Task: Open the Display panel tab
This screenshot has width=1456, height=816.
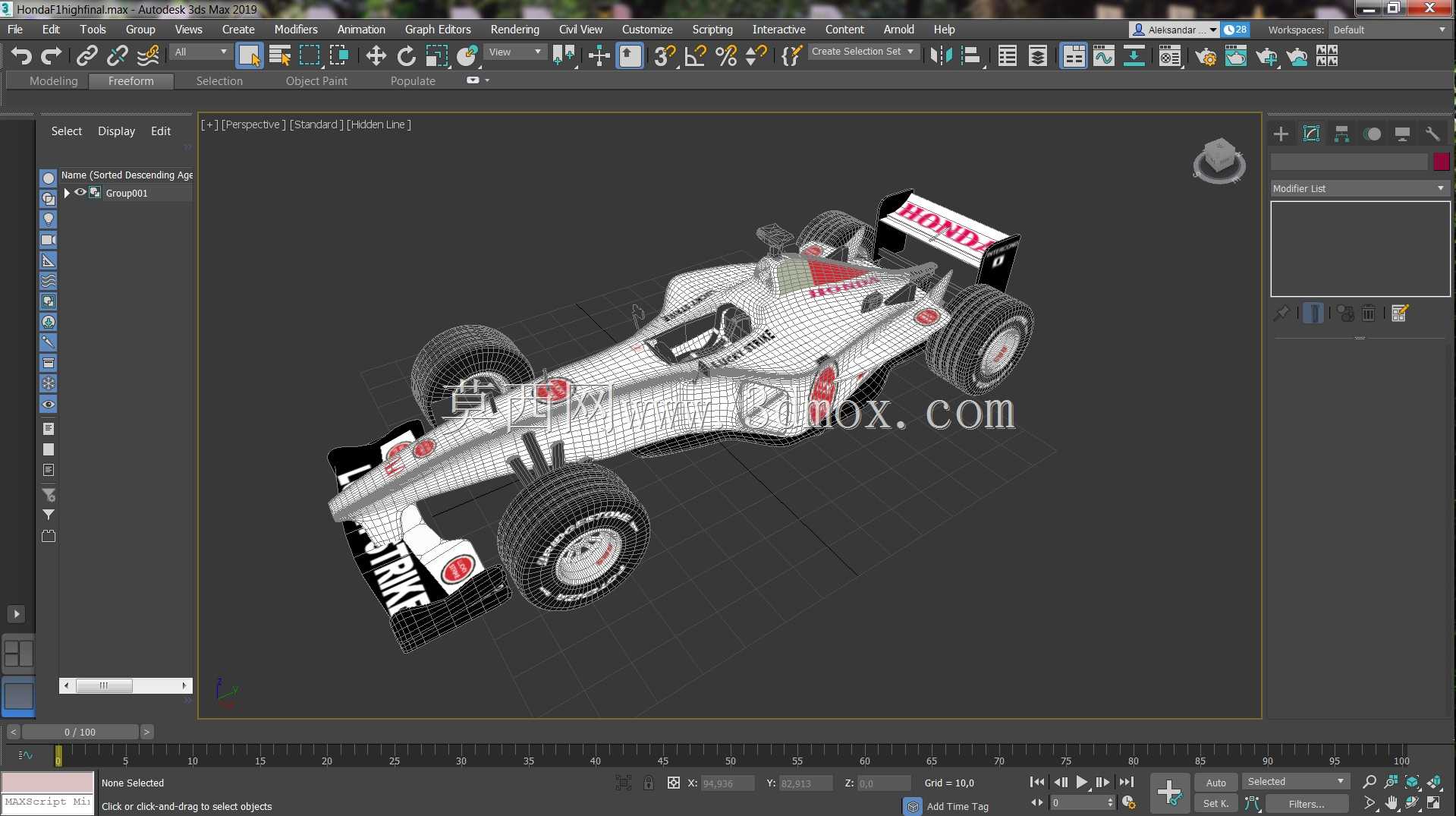Action: pos(1402,134)
